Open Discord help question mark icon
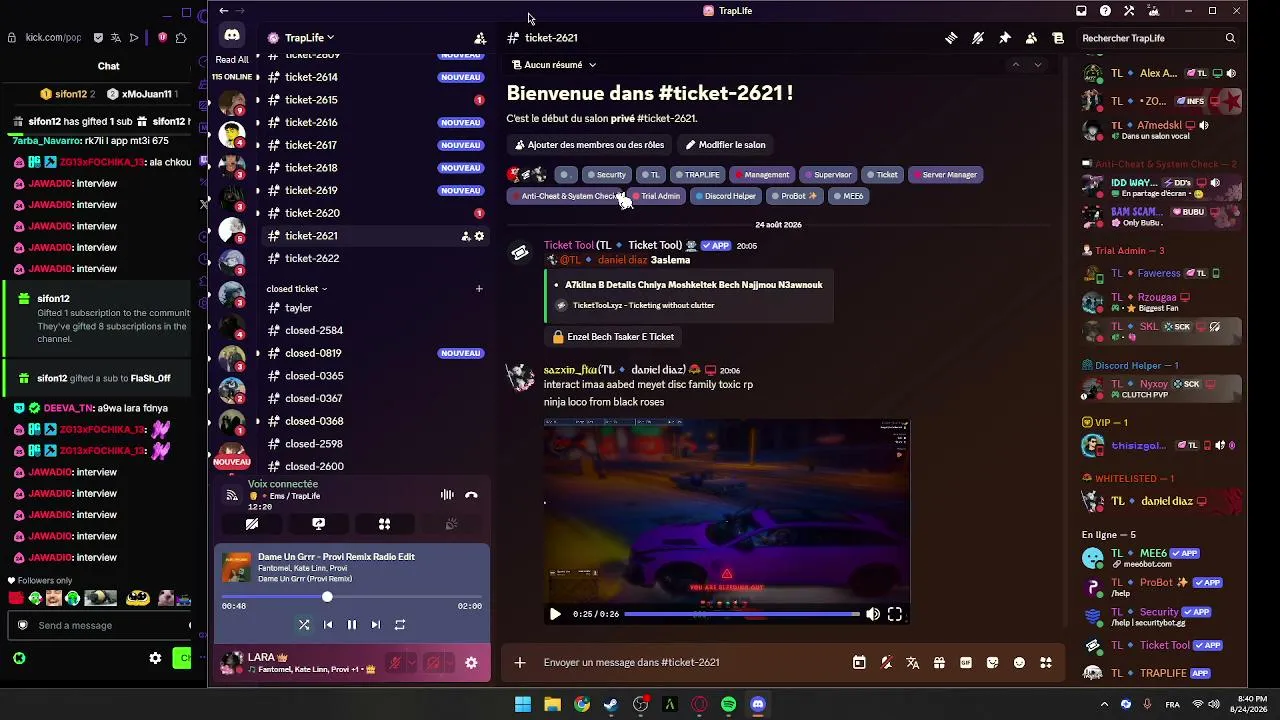Viewport: 1280px width, 720px height. tap(1105, 11)
